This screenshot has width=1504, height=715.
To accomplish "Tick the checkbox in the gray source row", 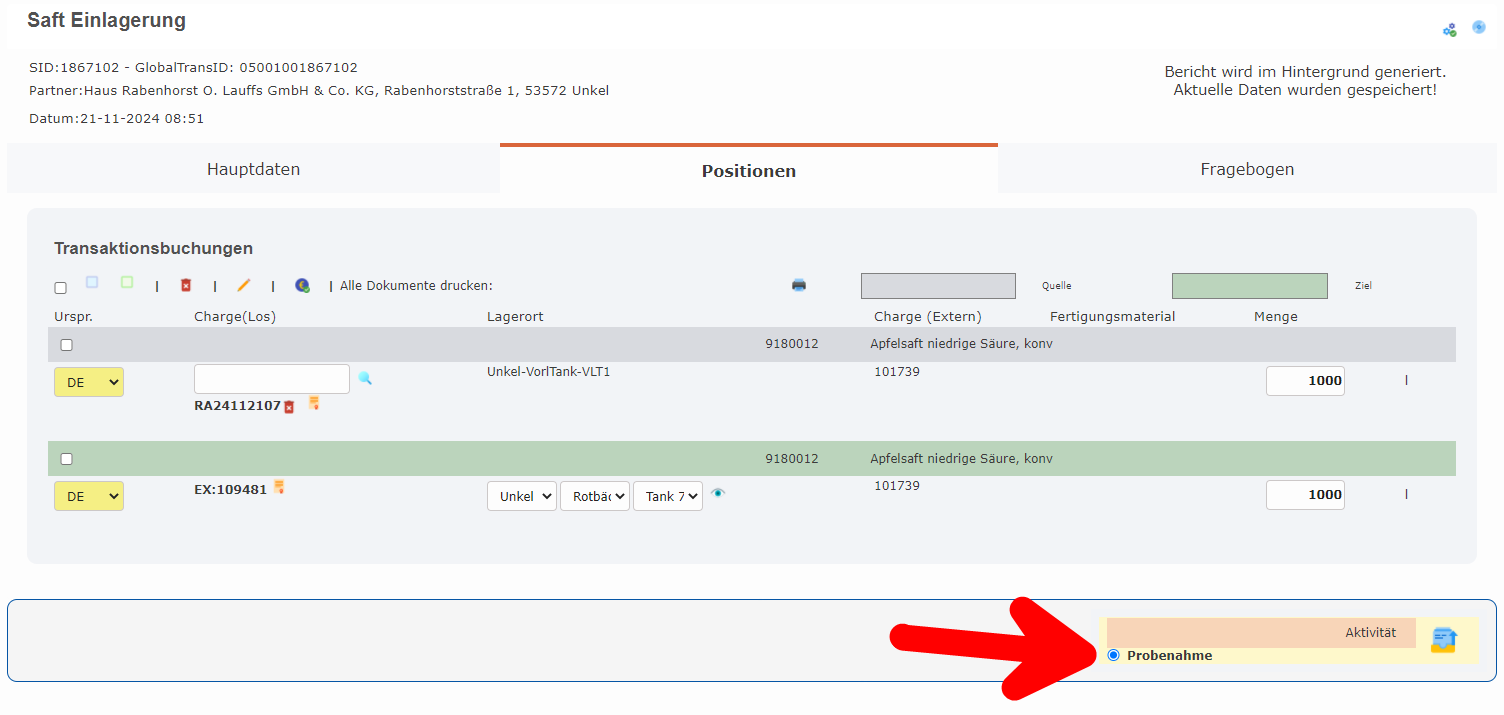I will pyautogui.click(x=67, y=345).
